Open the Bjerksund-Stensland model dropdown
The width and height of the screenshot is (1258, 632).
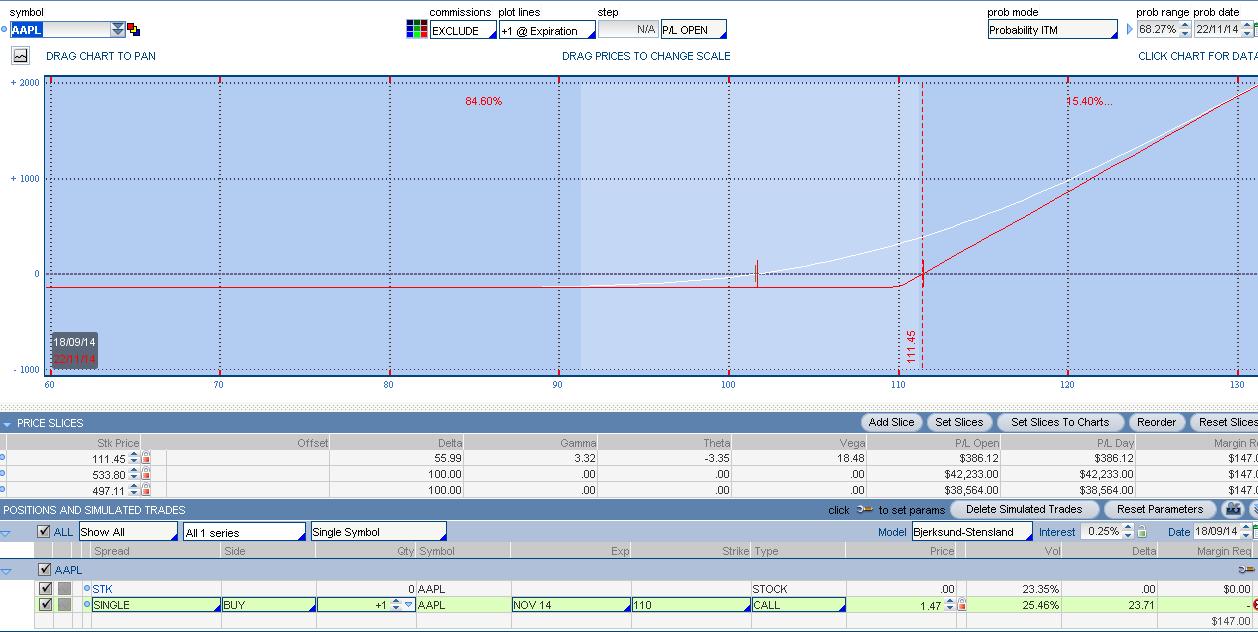pyautogui.click(x=971, y=532)
